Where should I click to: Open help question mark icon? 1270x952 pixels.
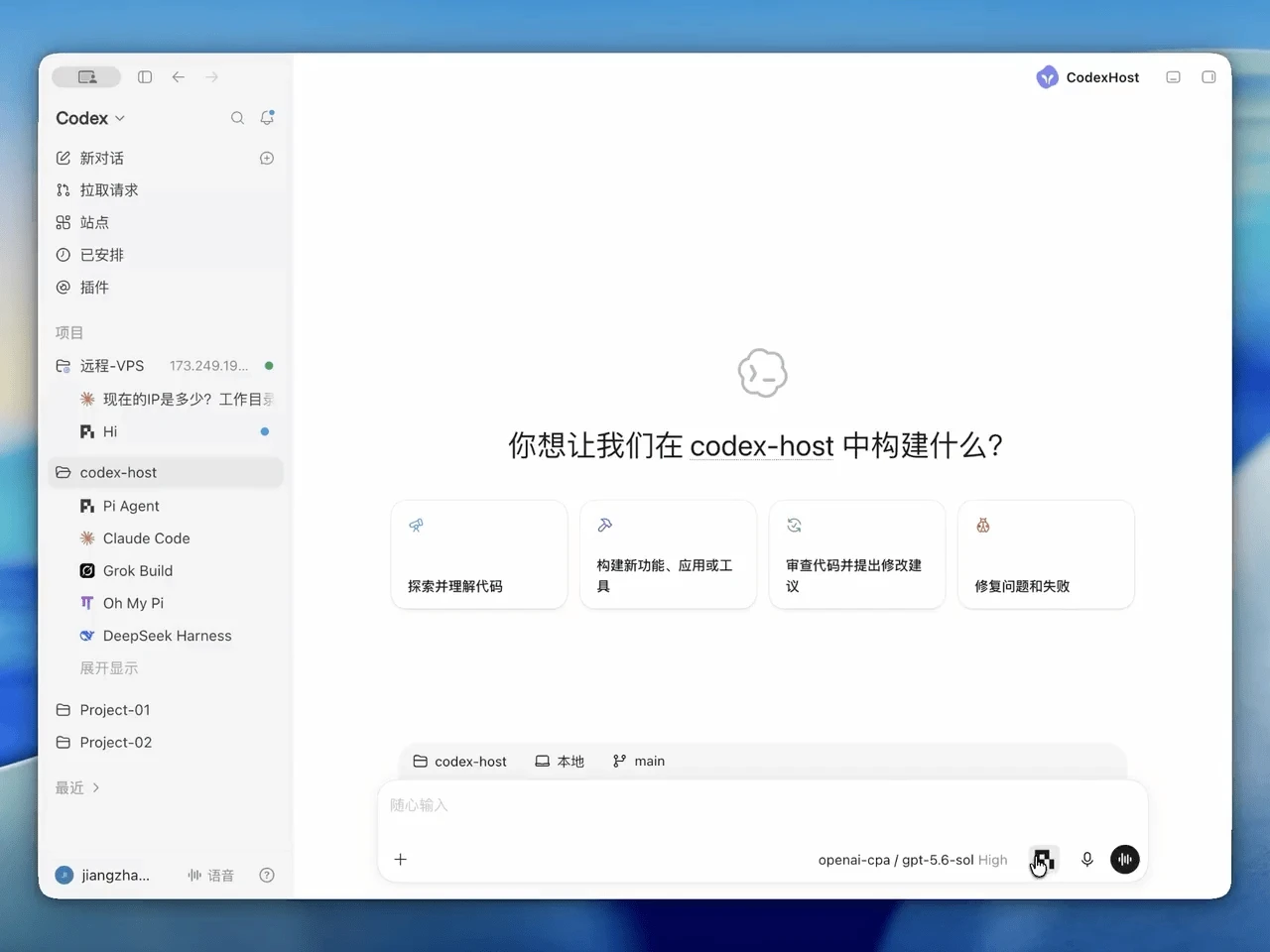click(267, 876)
